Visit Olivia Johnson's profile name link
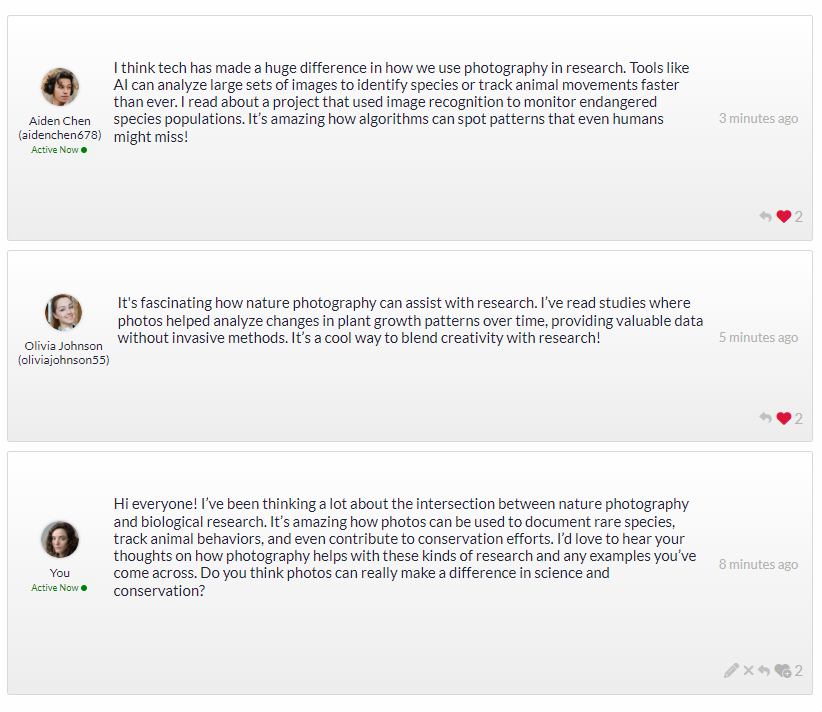 [x=63, y=353]
